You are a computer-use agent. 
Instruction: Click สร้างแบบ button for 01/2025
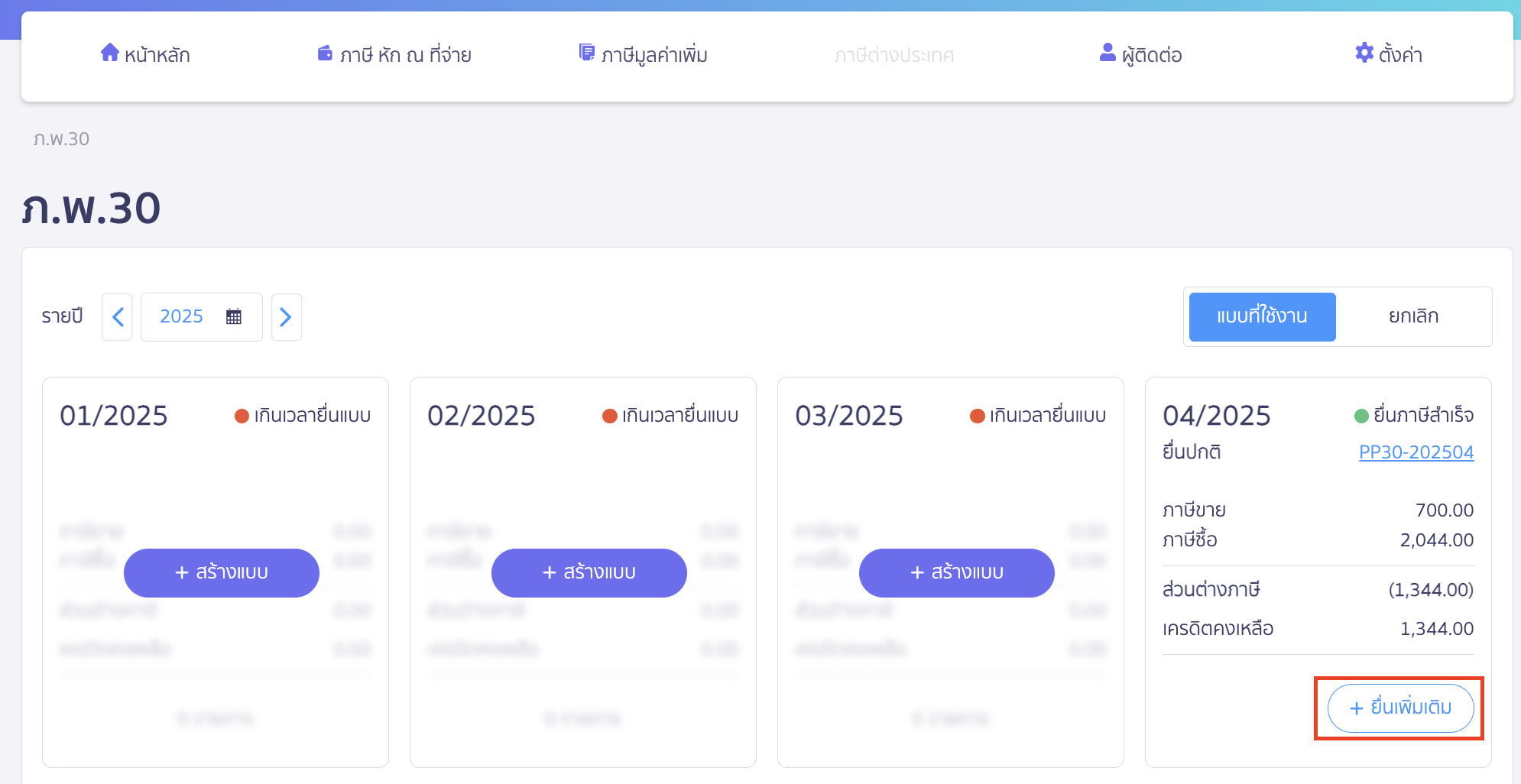pos(222,572)
